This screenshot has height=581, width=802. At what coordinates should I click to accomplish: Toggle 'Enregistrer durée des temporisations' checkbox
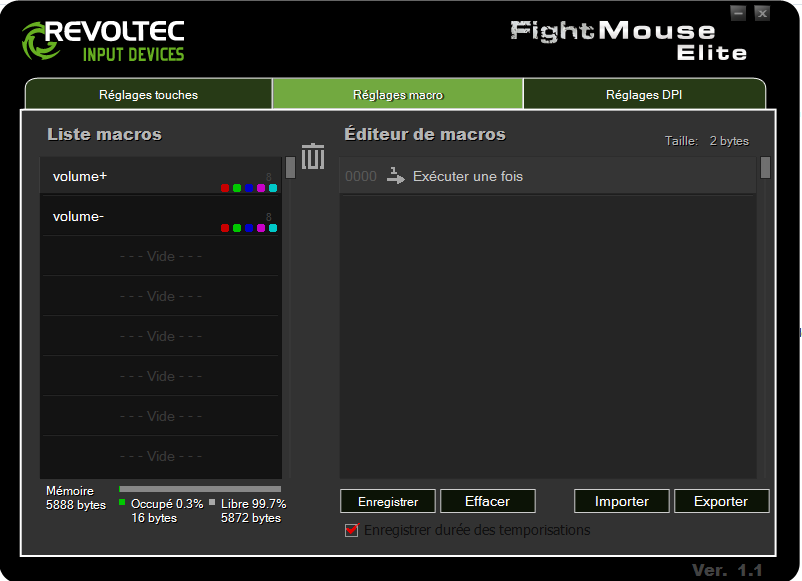(351, 530)
